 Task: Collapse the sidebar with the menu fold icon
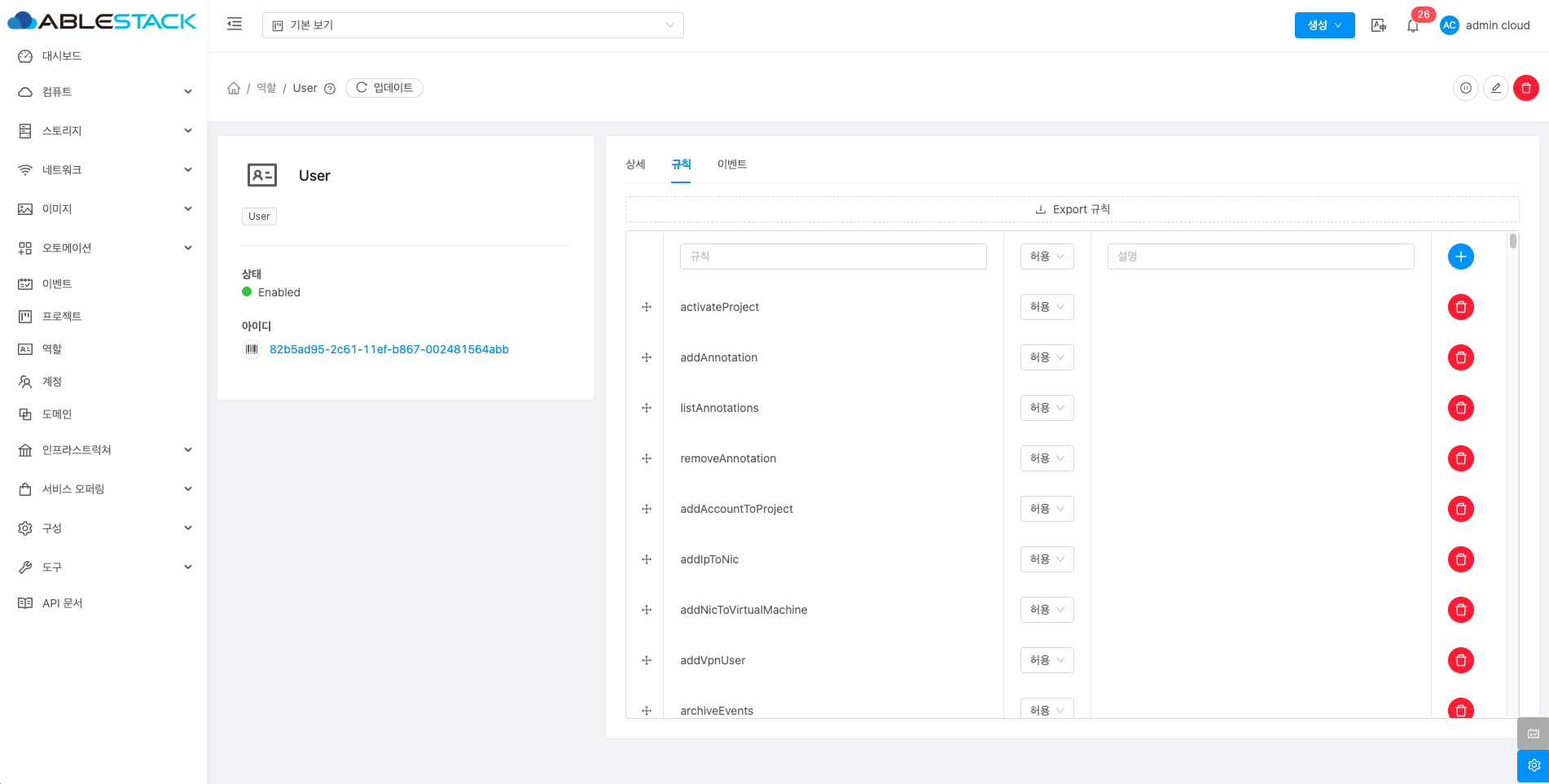[235, 24]
